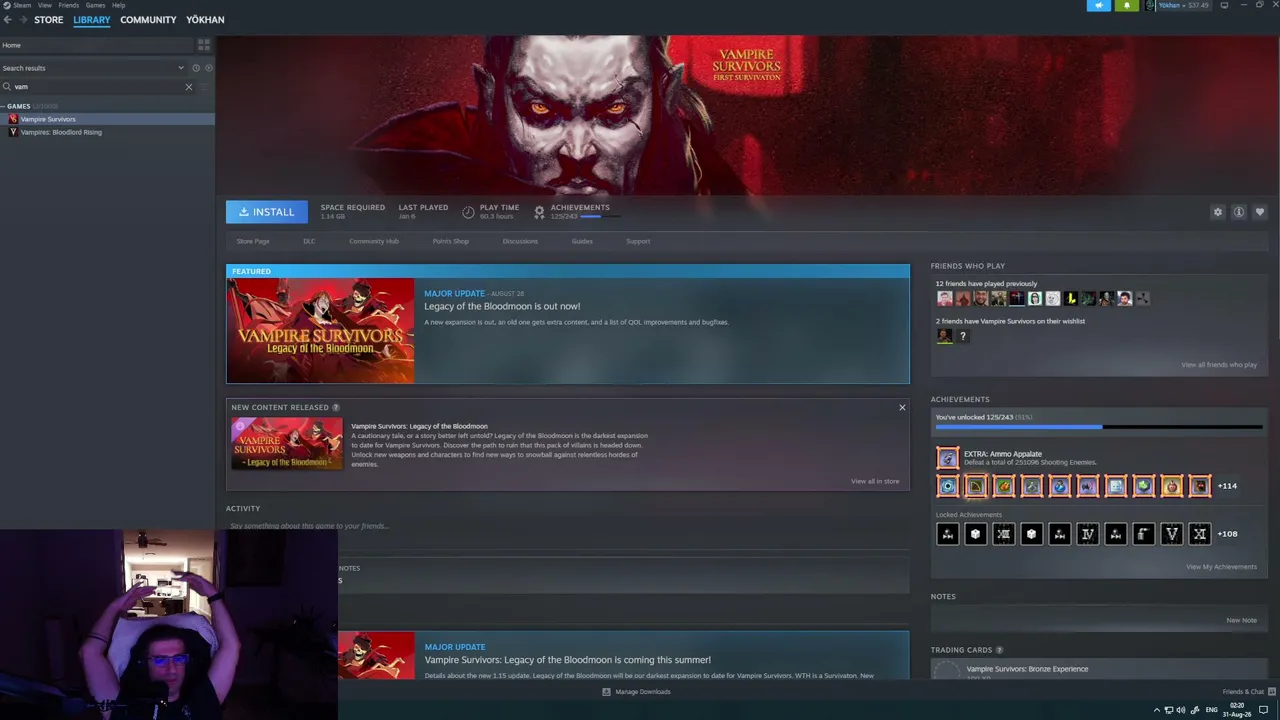Open Windows network tray icon
The image size is (1280, 720).
1169,710
